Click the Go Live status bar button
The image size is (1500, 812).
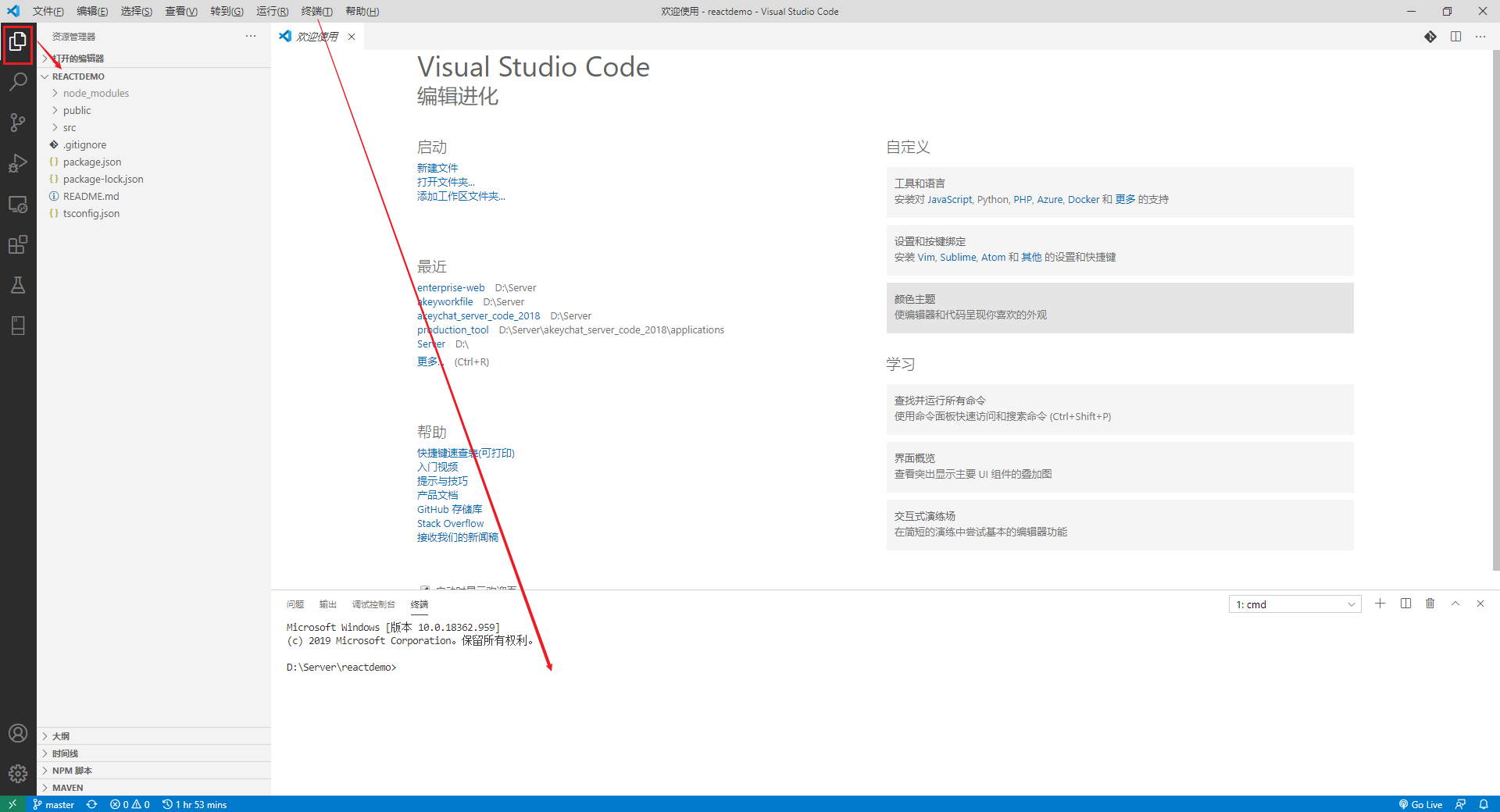click(x=1421, y=804)
